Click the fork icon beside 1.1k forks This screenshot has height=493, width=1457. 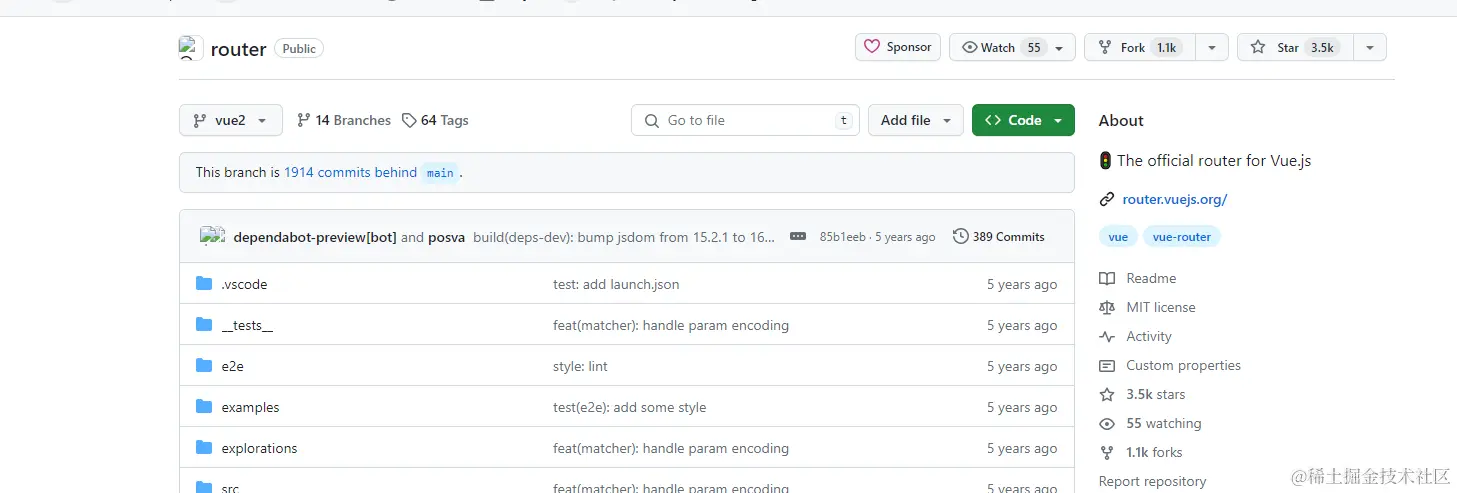[x=1107, y=452]
